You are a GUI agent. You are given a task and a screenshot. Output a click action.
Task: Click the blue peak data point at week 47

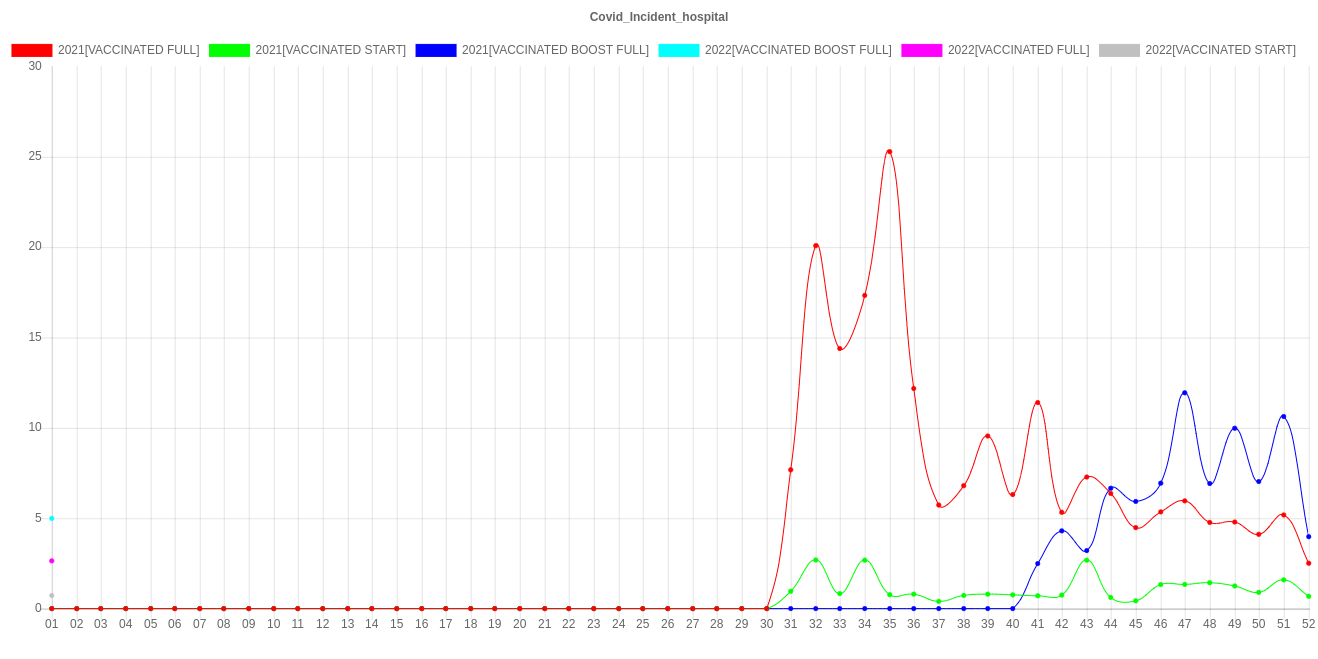tap(1185, 393)
